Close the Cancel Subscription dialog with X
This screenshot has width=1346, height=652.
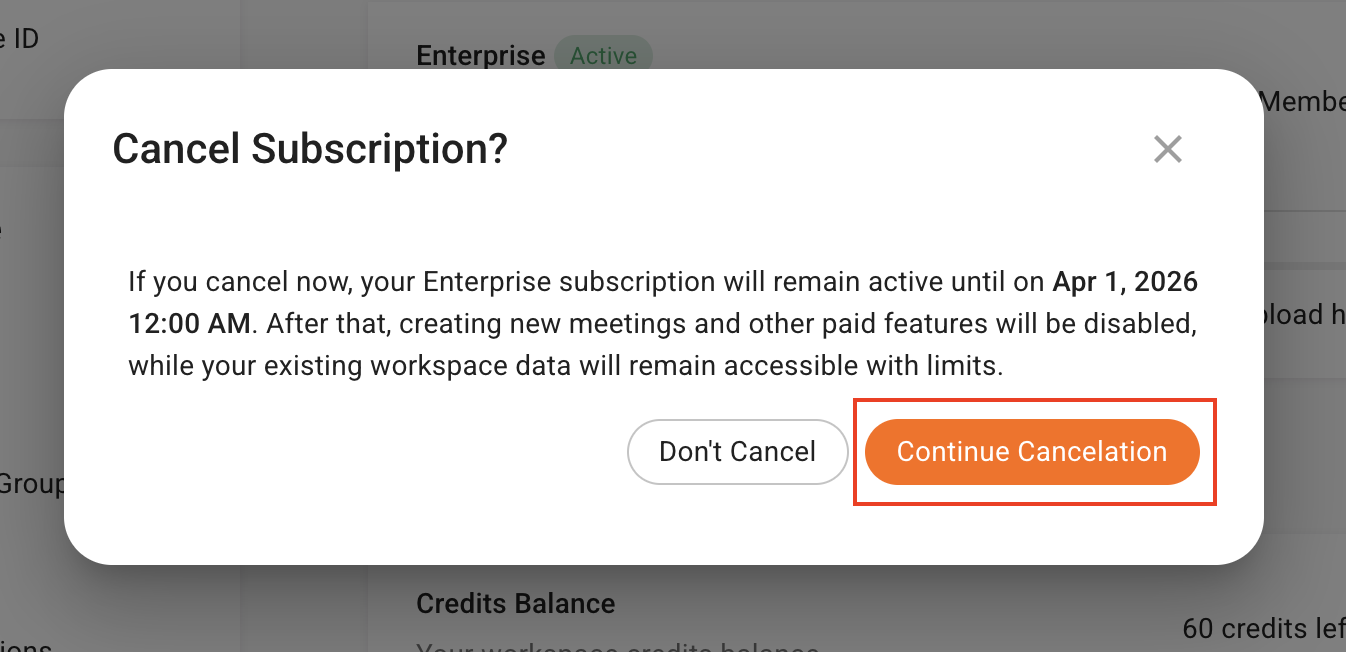[x=1167, y=150]
